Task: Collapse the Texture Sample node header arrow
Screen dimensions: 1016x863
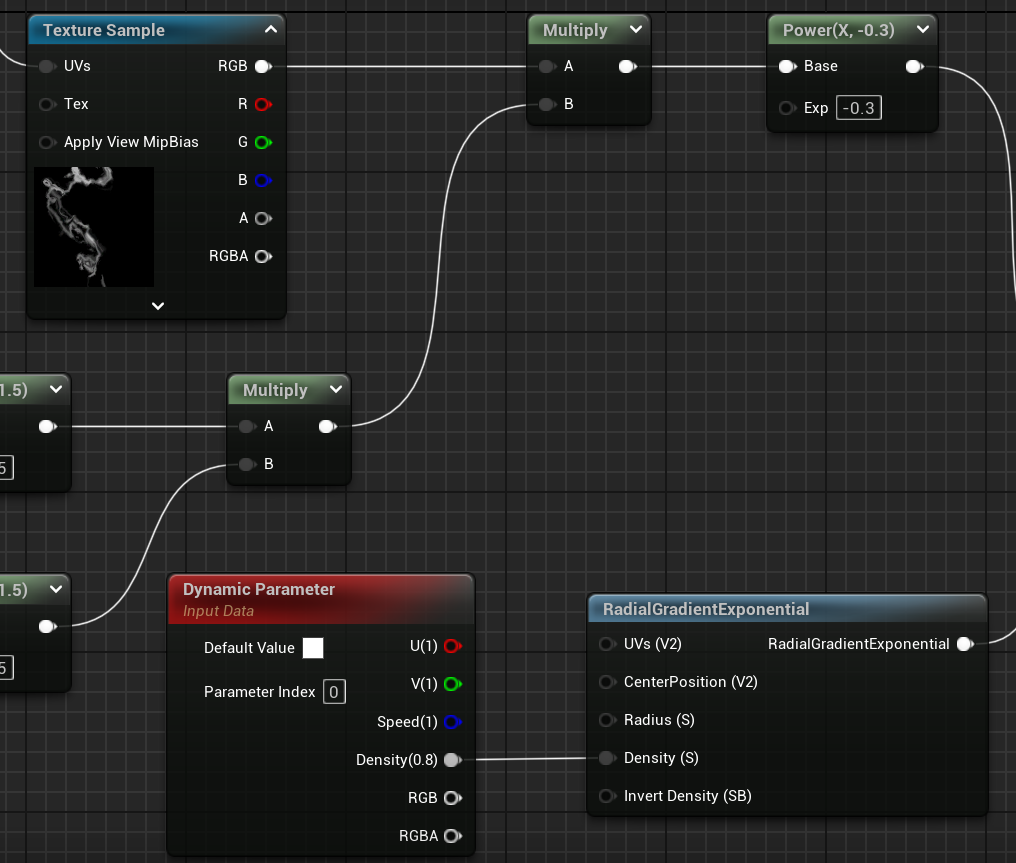Action: point(270,30)
